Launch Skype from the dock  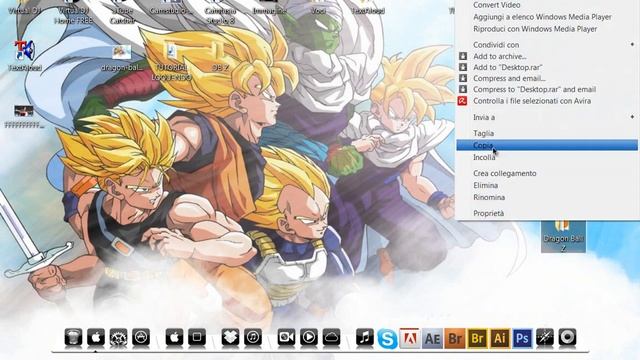point(387,338)
